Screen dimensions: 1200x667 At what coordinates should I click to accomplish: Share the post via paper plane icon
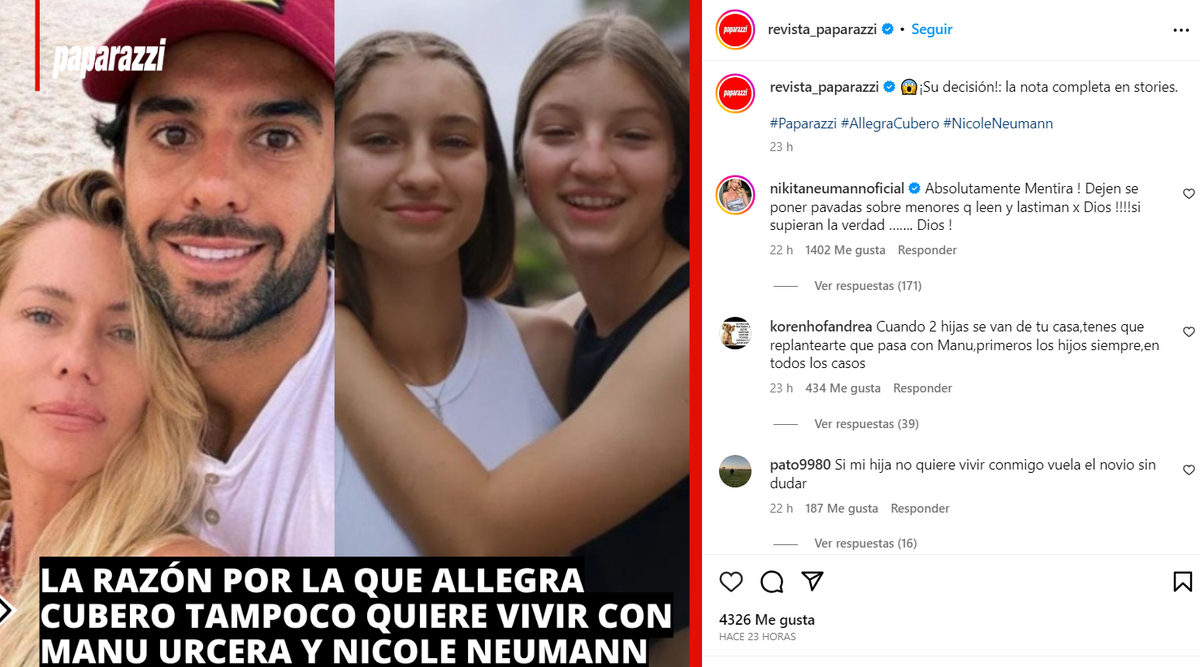[x=812, y=582]
